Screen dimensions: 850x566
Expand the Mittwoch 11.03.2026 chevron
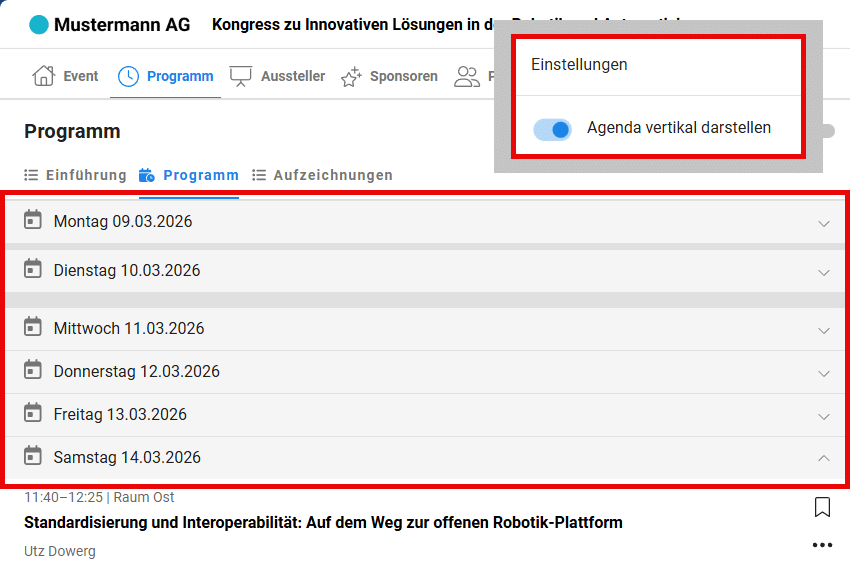click(824, 330)
